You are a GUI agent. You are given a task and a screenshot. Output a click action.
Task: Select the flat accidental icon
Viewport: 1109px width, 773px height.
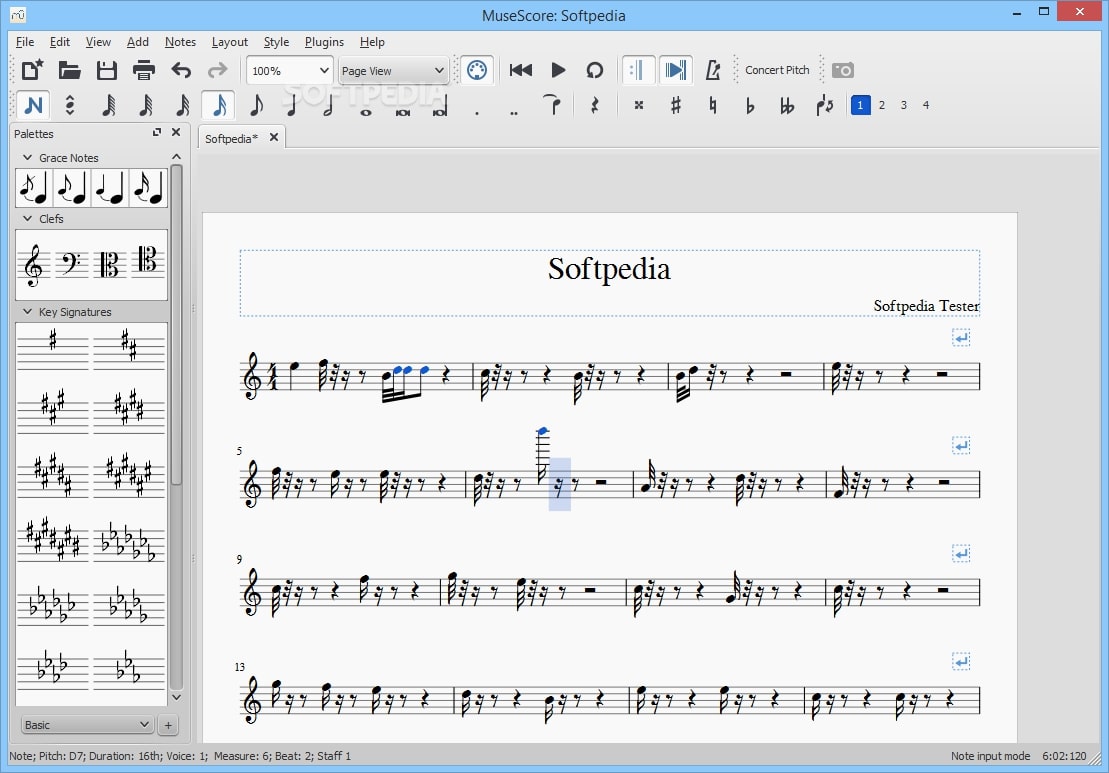coord(750,105)
